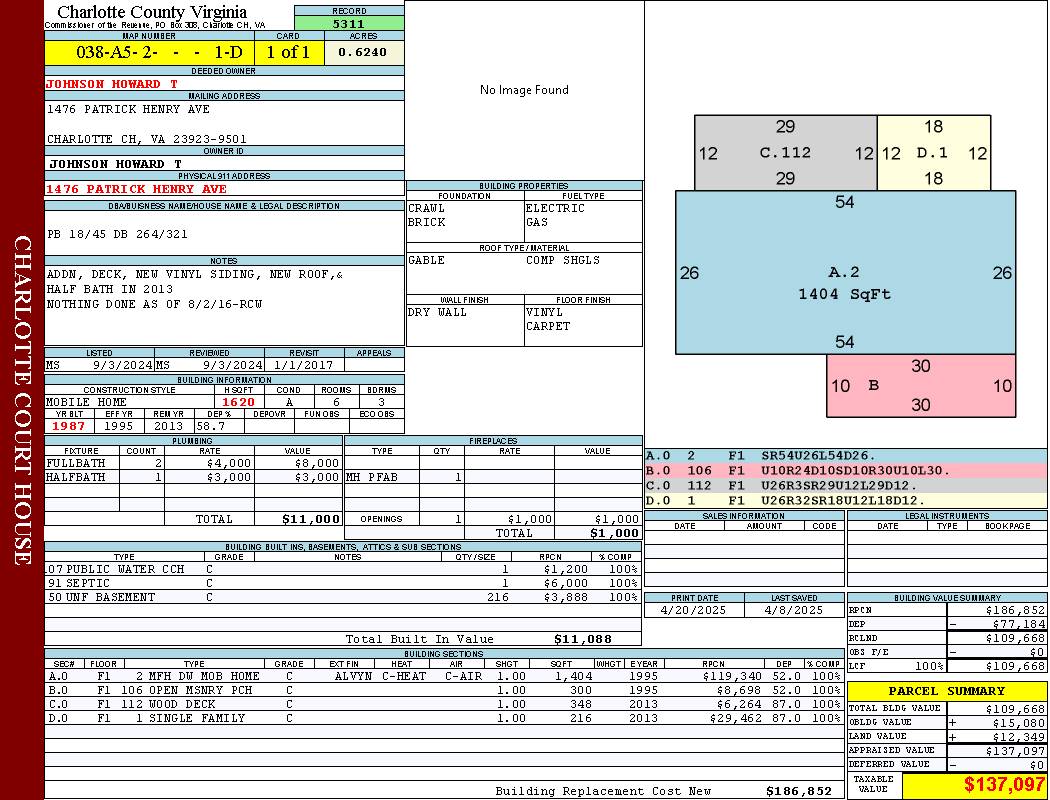Click the print date 4/20/2025
The height and width of the screenshot is (800, 1050).
click(x=693, y=611)
